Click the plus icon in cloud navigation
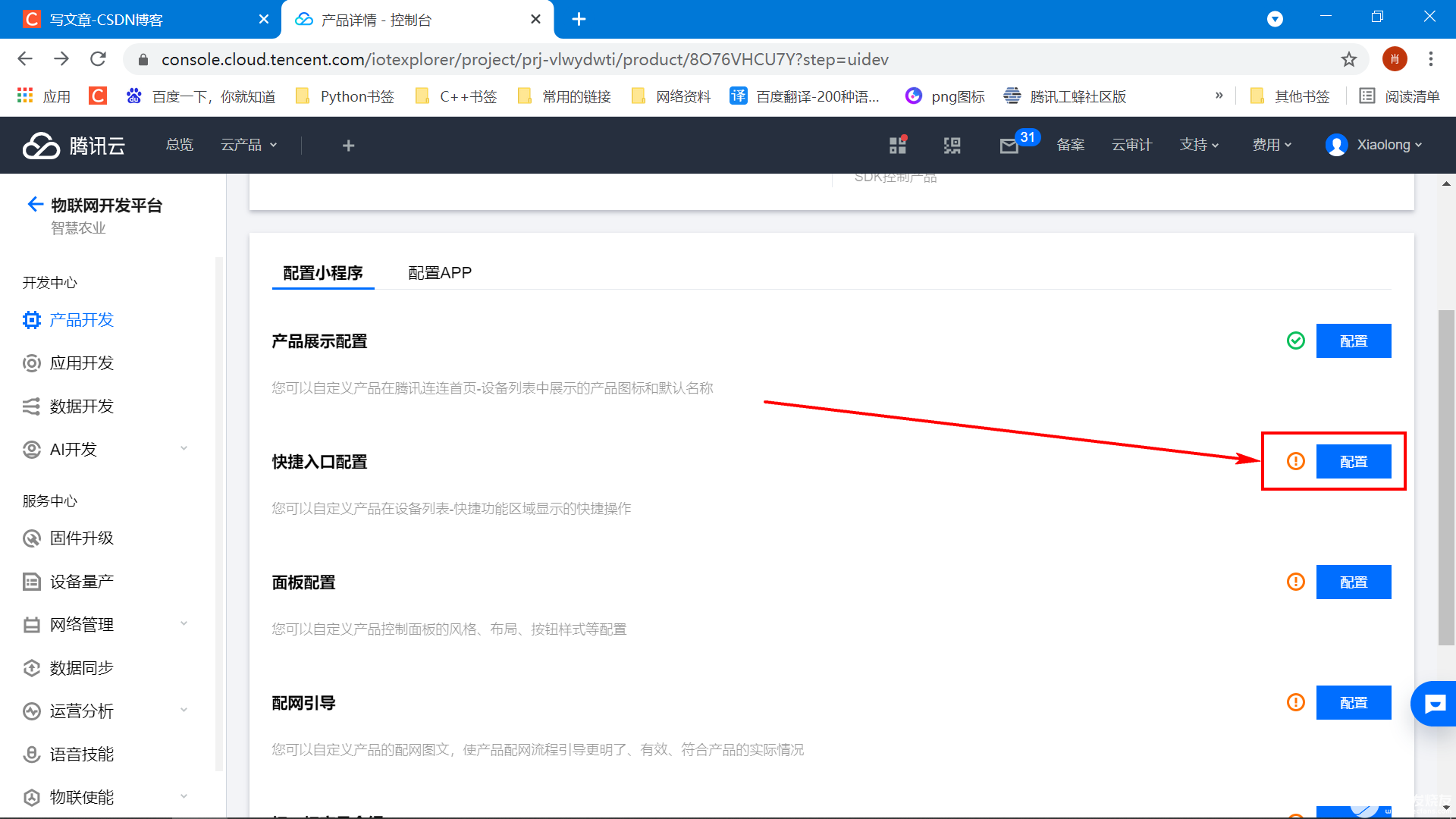The width and height of the screenshot is (1456, 819). pos(348,145)
